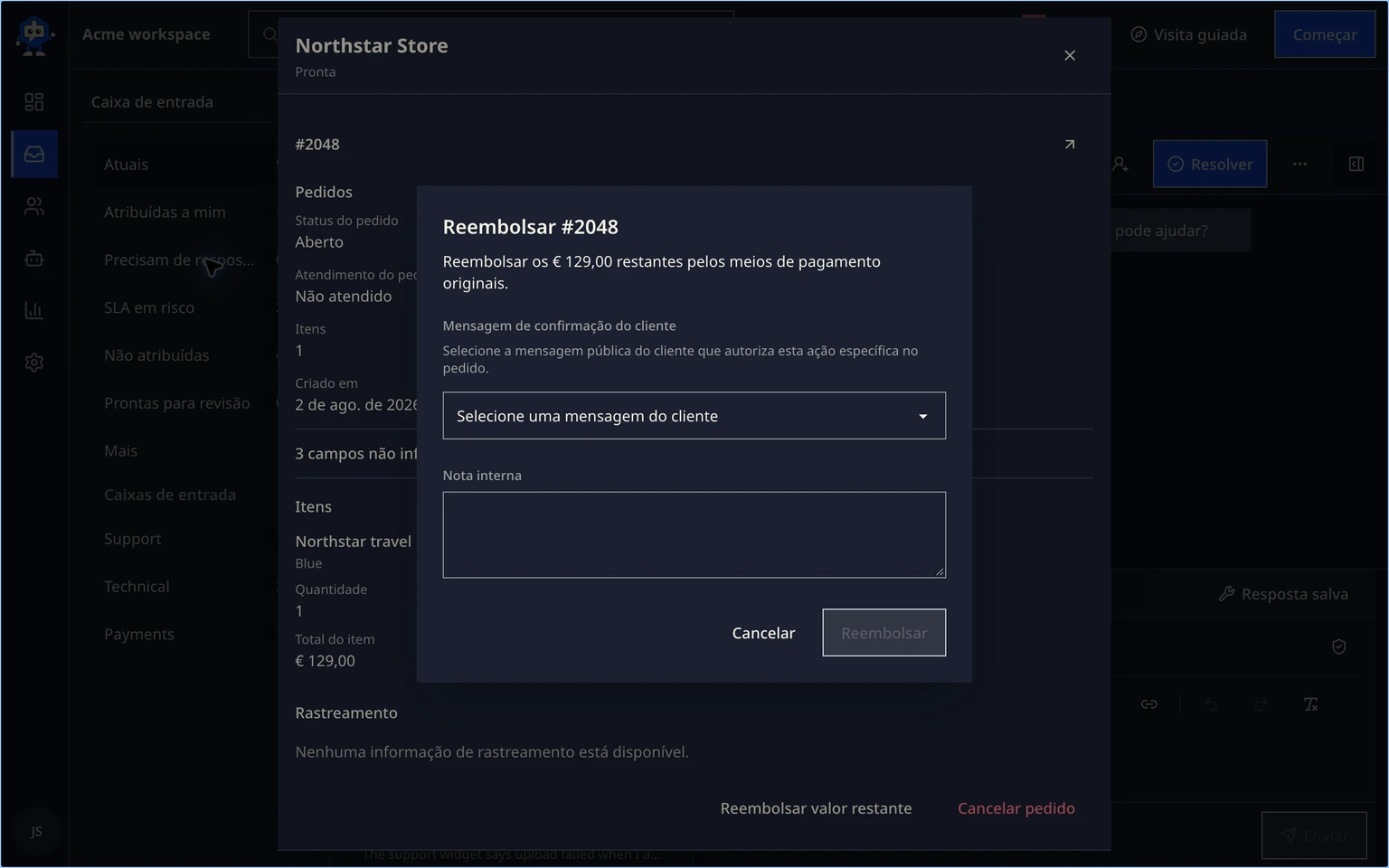Open the Payments inbox
The image size is (1389, 868).
(139, 635)
